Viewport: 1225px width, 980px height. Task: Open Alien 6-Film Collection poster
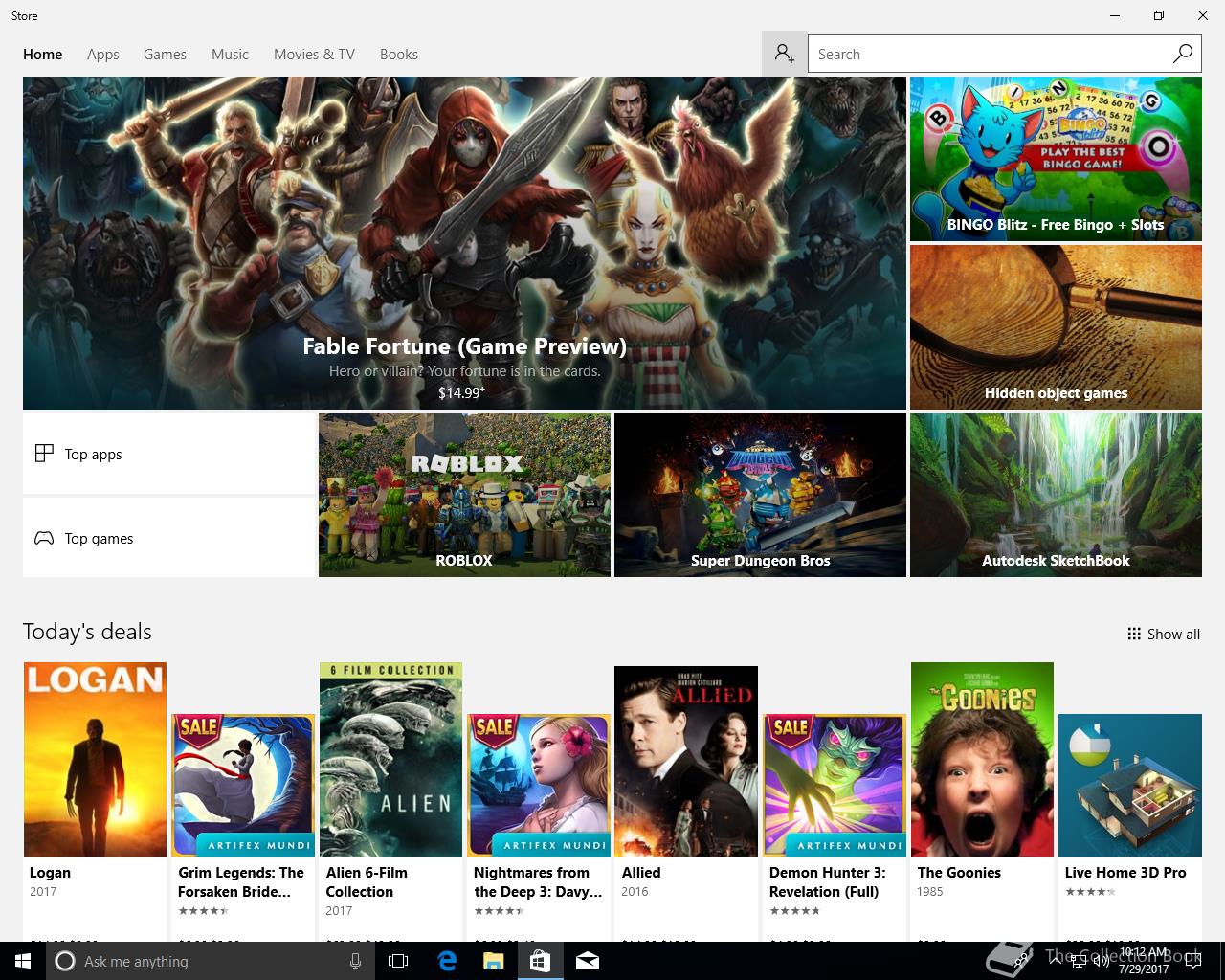tap(390, 760)
